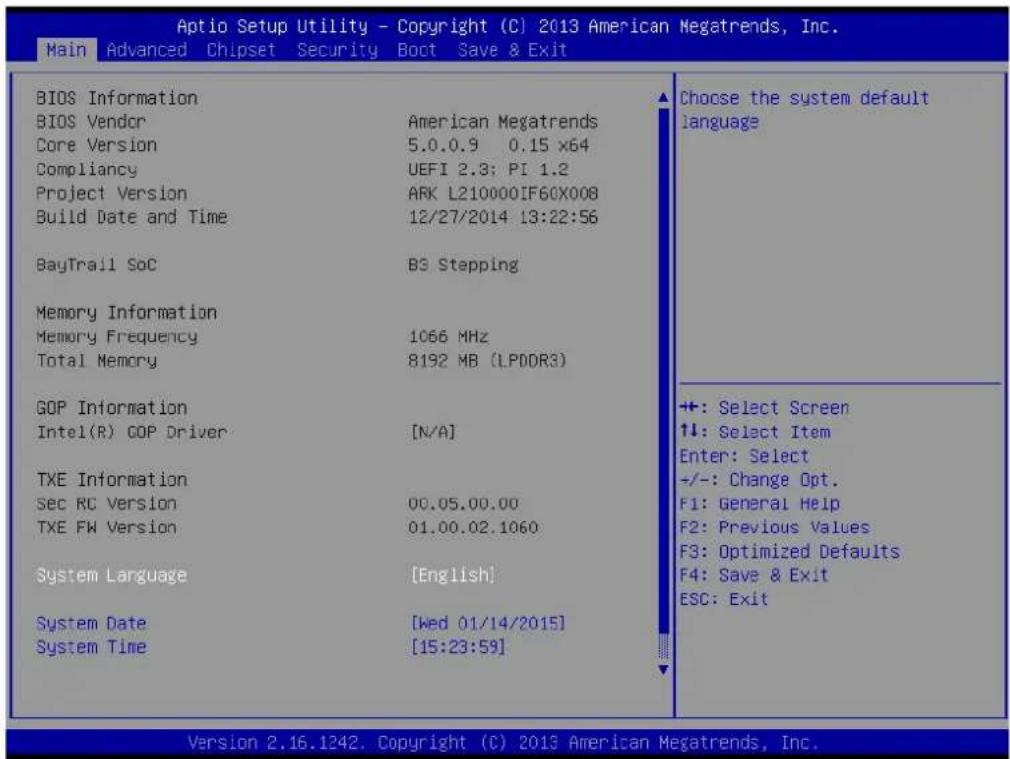Click the Build Date and Time label

click(131, 217)
